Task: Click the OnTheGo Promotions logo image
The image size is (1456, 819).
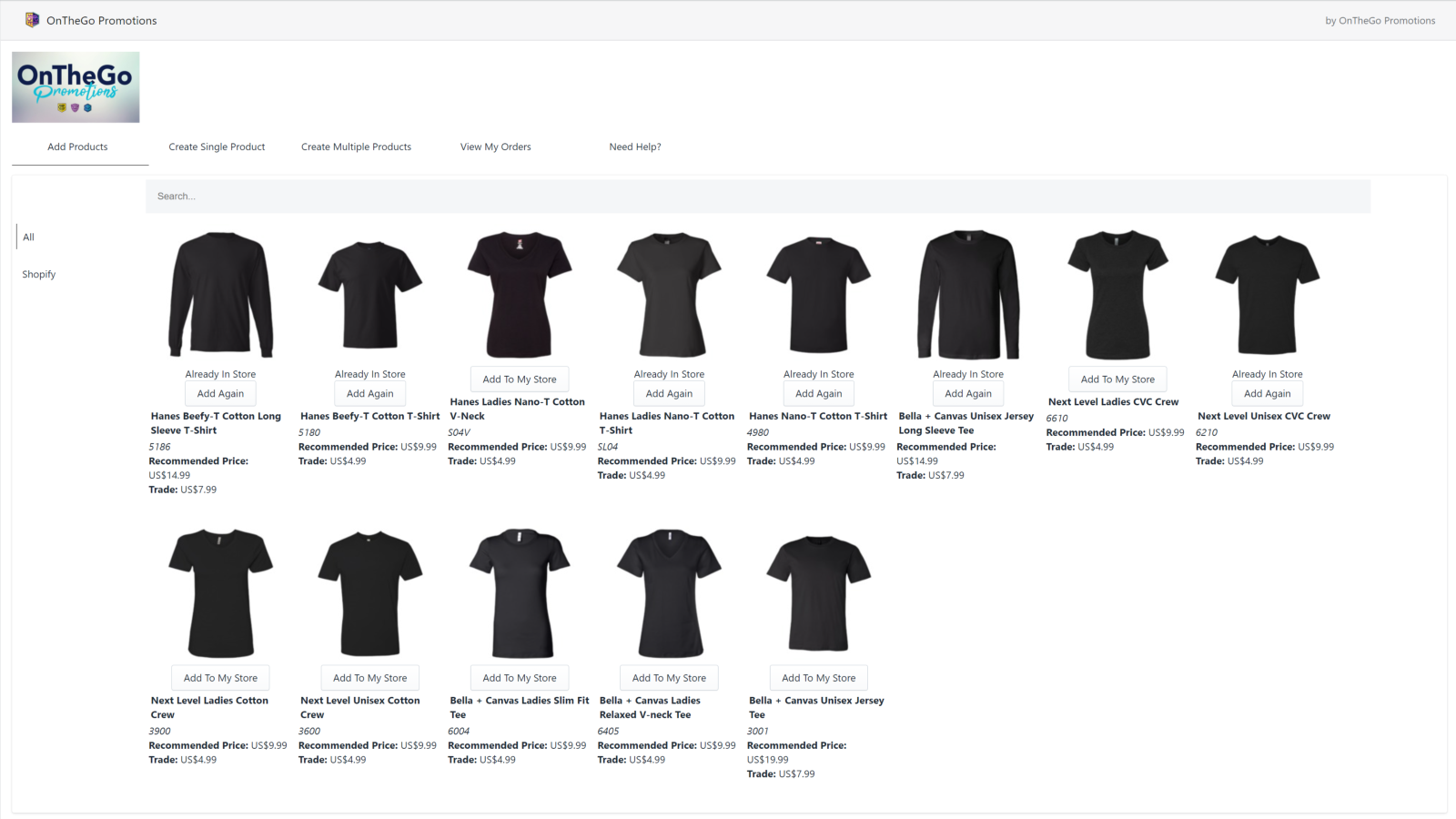Action: 76,87
